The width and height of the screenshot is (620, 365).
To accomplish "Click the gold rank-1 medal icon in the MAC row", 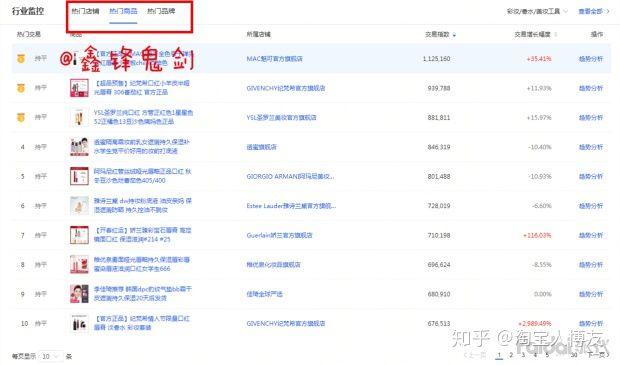I will [x=21, y=59].
